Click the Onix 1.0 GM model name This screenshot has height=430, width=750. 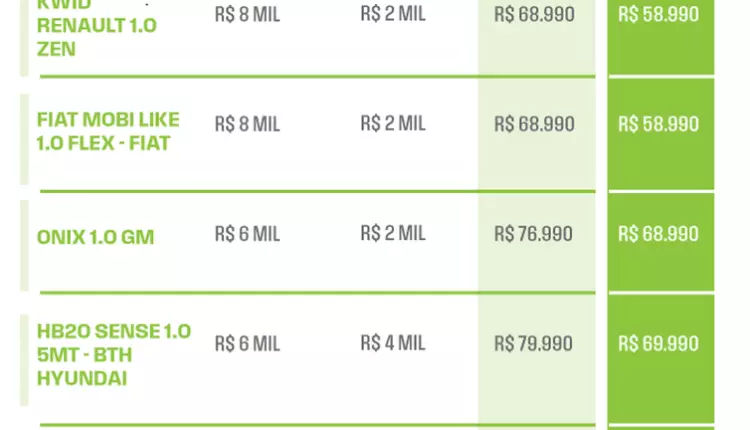click(x=95, y=236)
